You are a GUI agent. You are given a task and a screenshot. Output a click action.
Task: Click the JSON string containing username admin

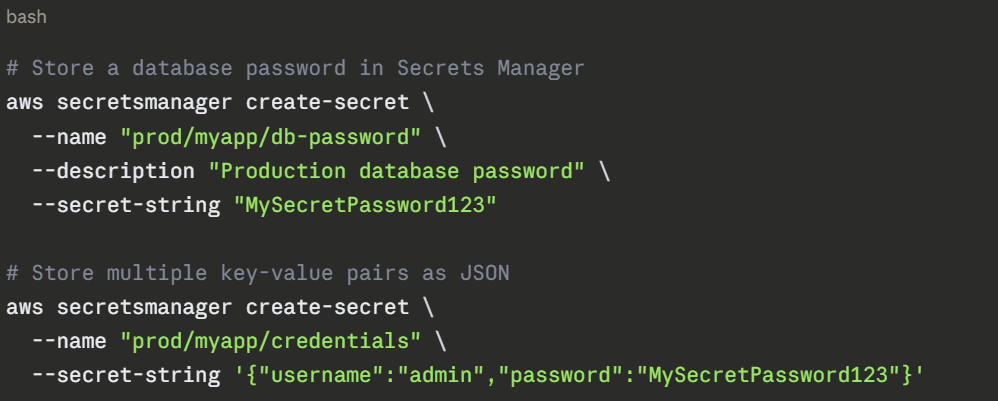point(579,375)
